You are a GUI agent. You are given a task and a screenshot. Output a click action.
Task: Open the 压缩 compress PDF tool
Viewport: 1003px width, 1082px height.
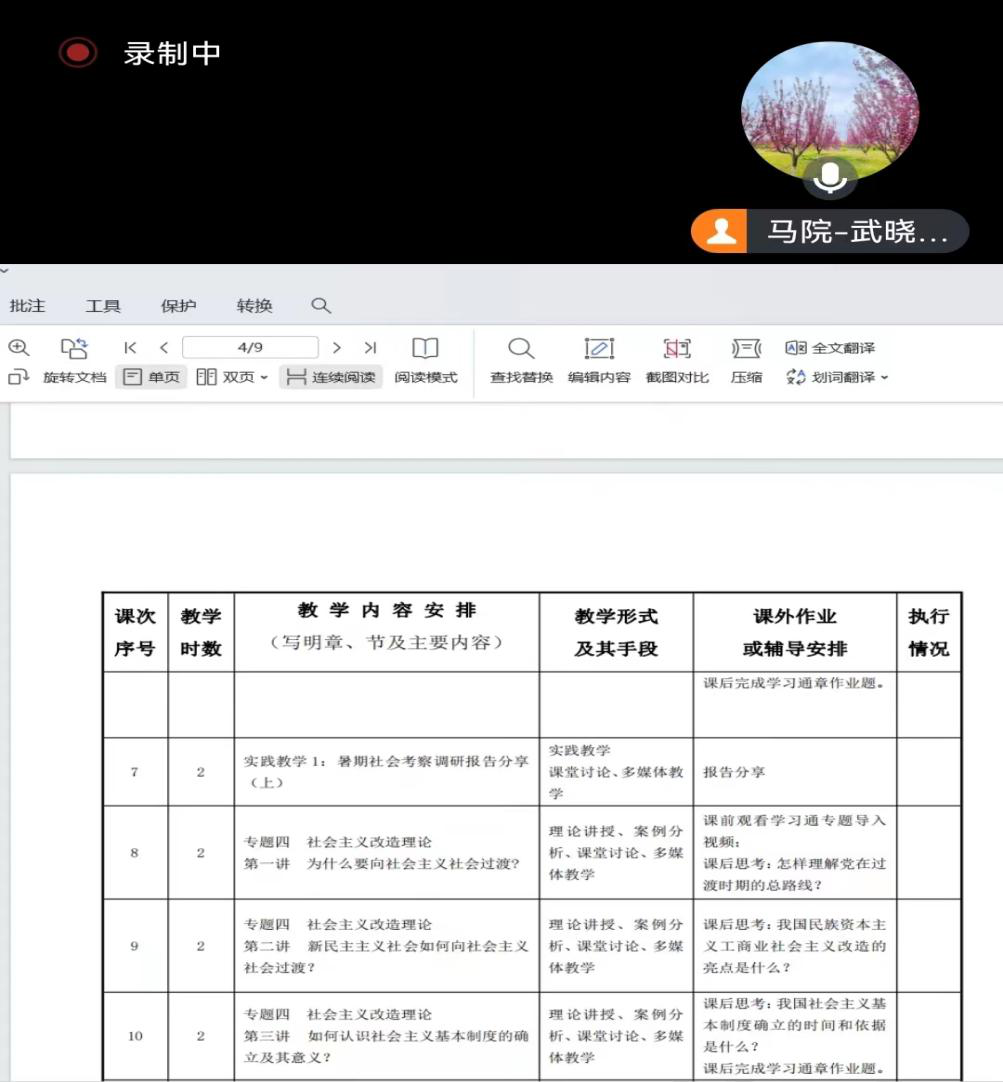(745, 360)
